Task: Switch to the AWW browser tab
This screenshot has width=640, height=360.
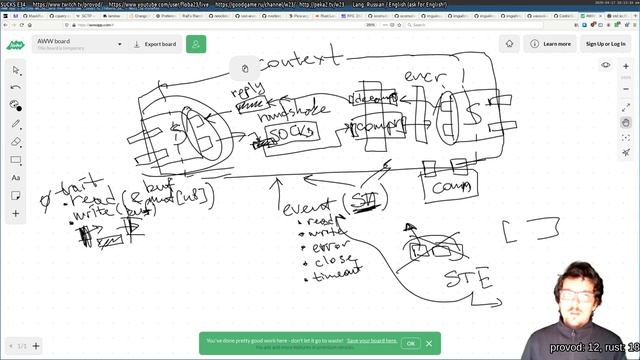Action: (x=591, y=16)
